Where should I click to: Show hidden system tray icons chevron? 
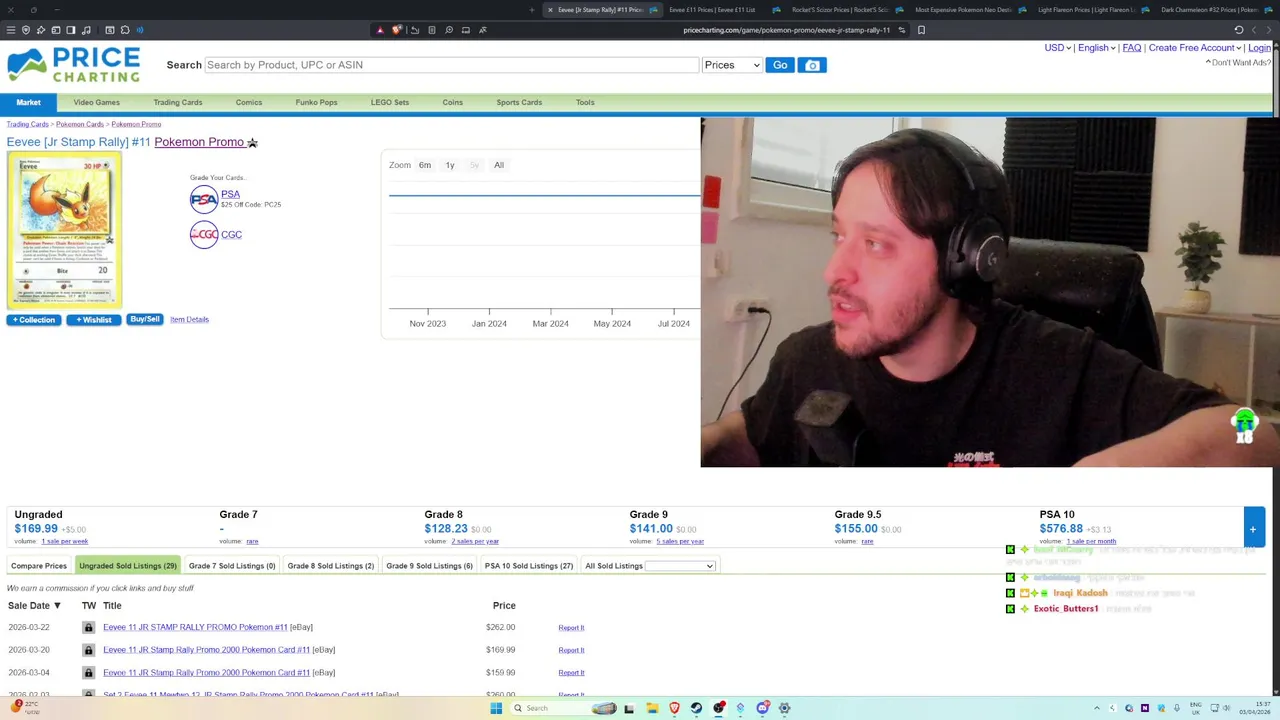pyautogui.click(x=1097, y=708)
